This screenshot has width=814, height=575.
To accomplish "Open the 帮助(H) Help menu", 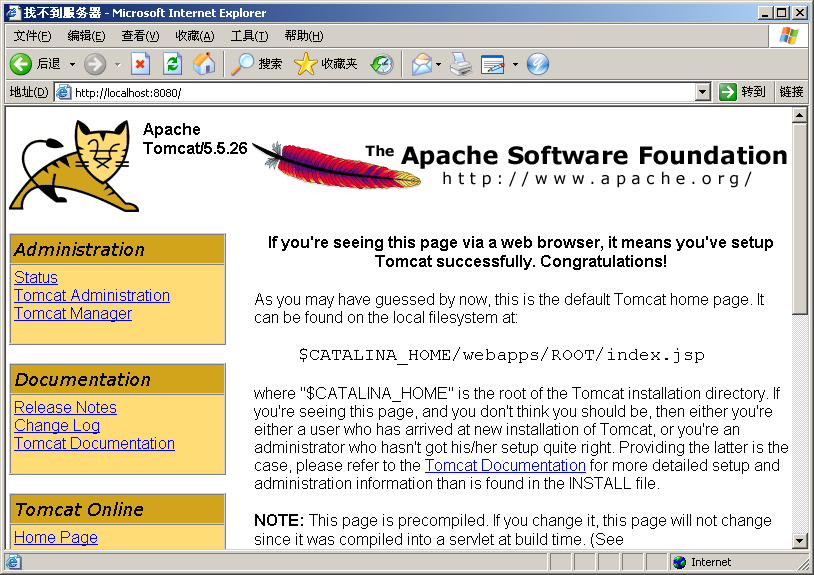I will coord(304,36).
